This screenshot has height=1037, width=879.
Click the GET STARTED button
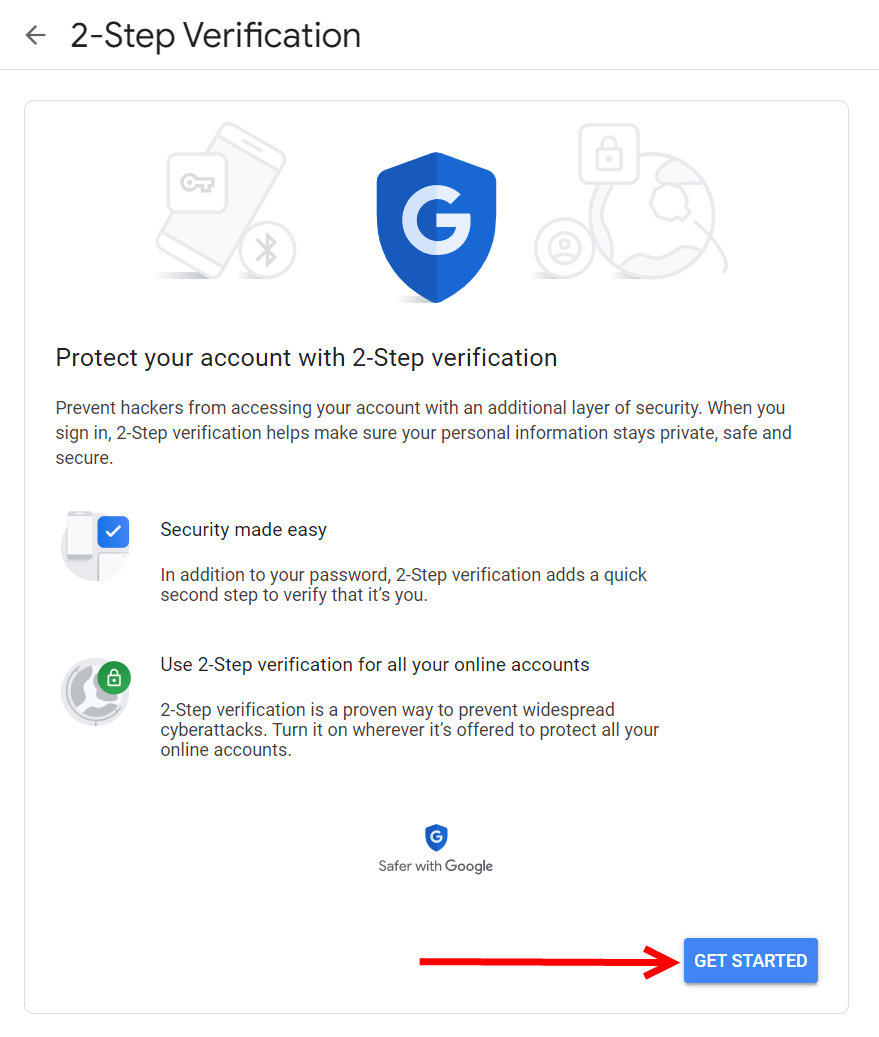(751, 960)
